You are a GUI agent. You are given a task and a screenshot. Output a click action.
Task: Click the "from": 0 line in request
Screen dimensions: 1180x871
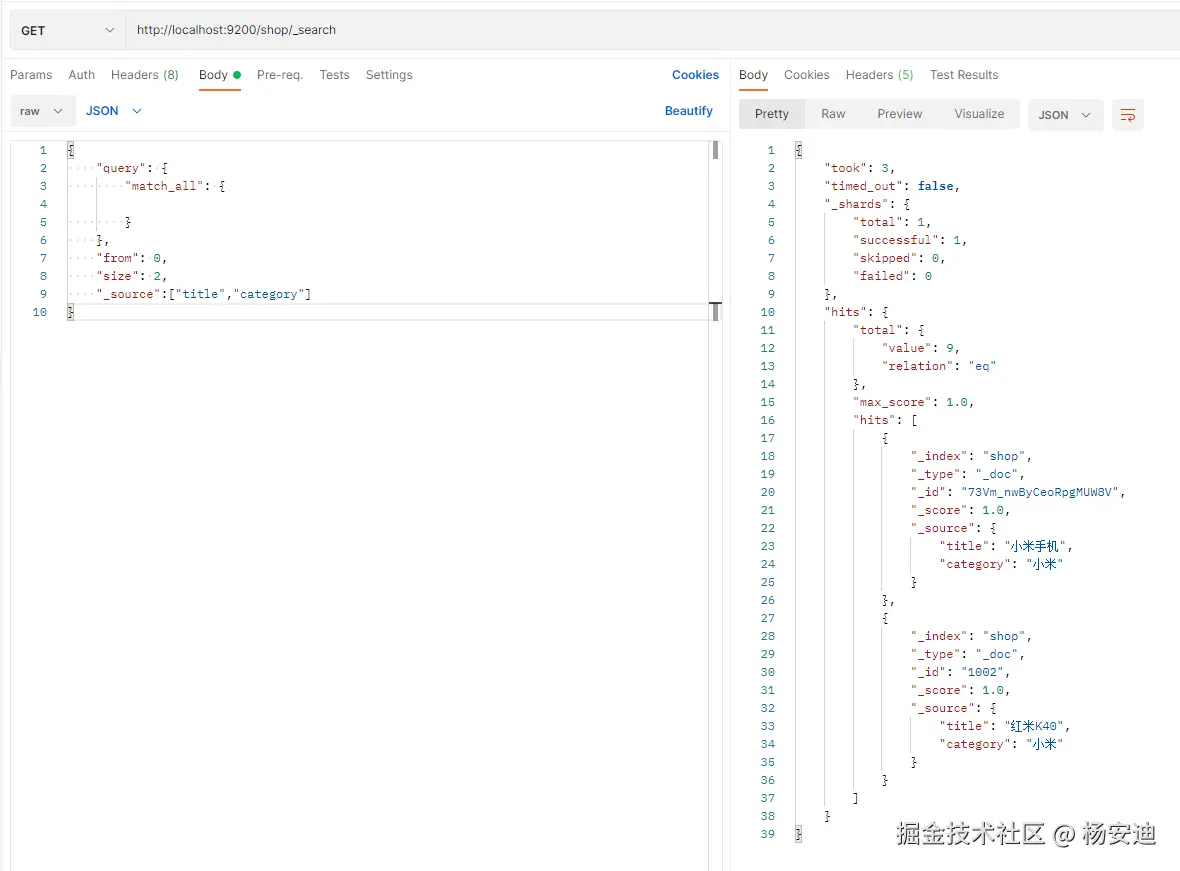pyautogui.click(x=132, y=258)
